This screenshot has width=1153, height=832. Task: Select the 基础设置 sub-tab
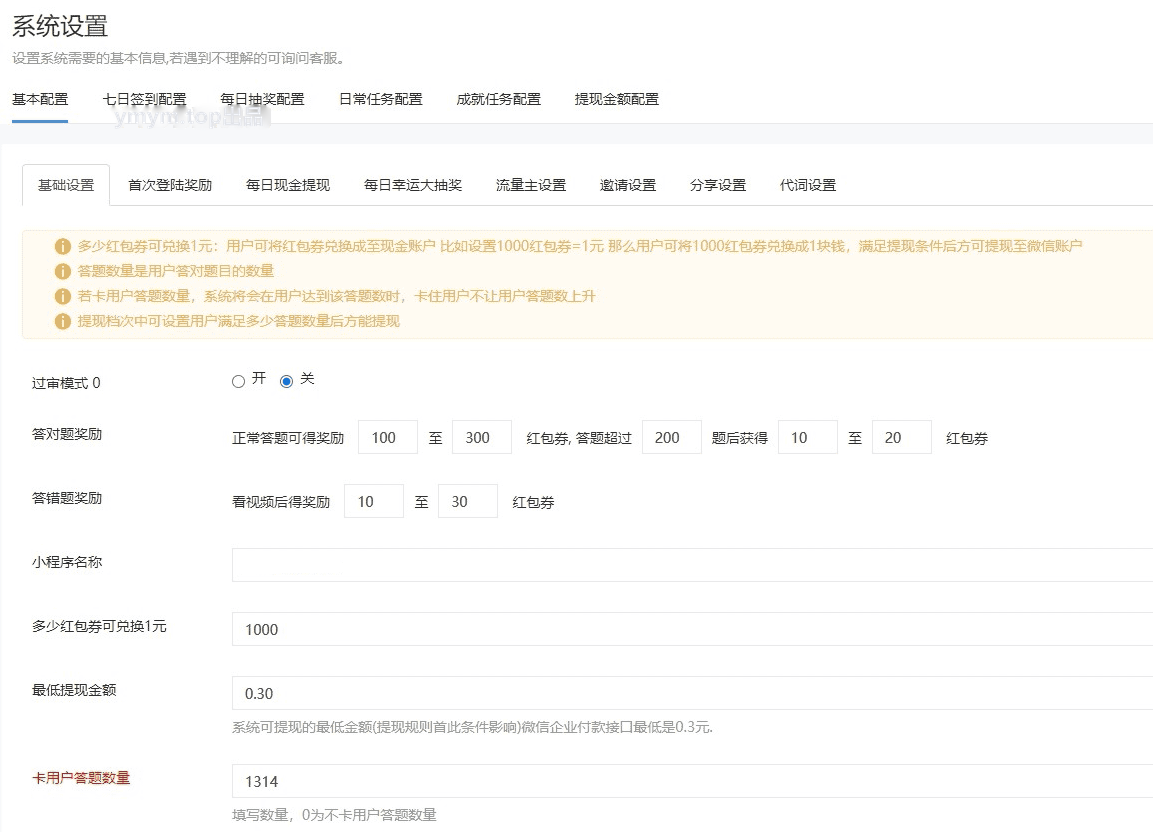pos(66,185)
